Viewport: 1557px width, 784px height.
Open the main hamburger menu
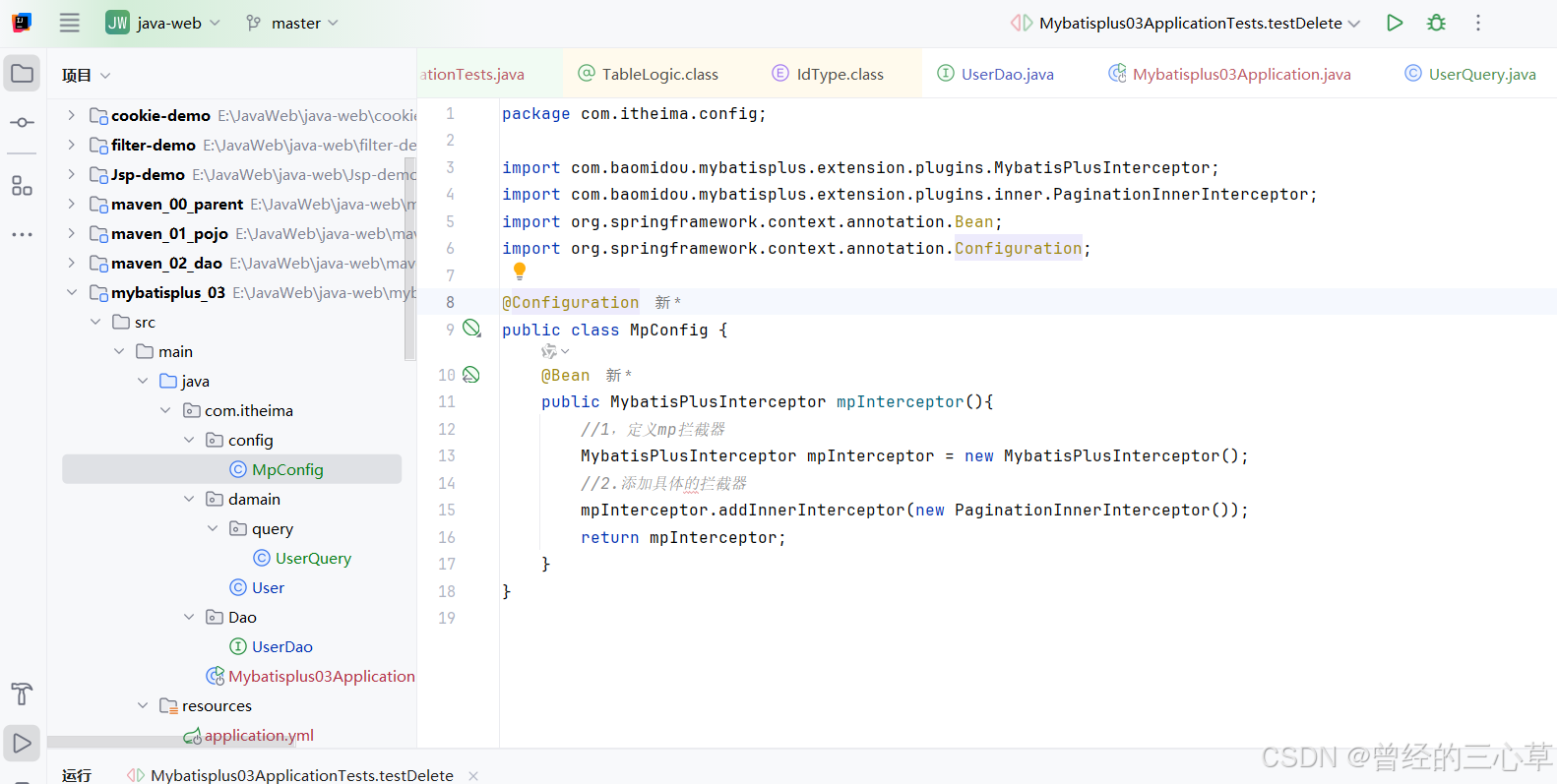point(69,23)
